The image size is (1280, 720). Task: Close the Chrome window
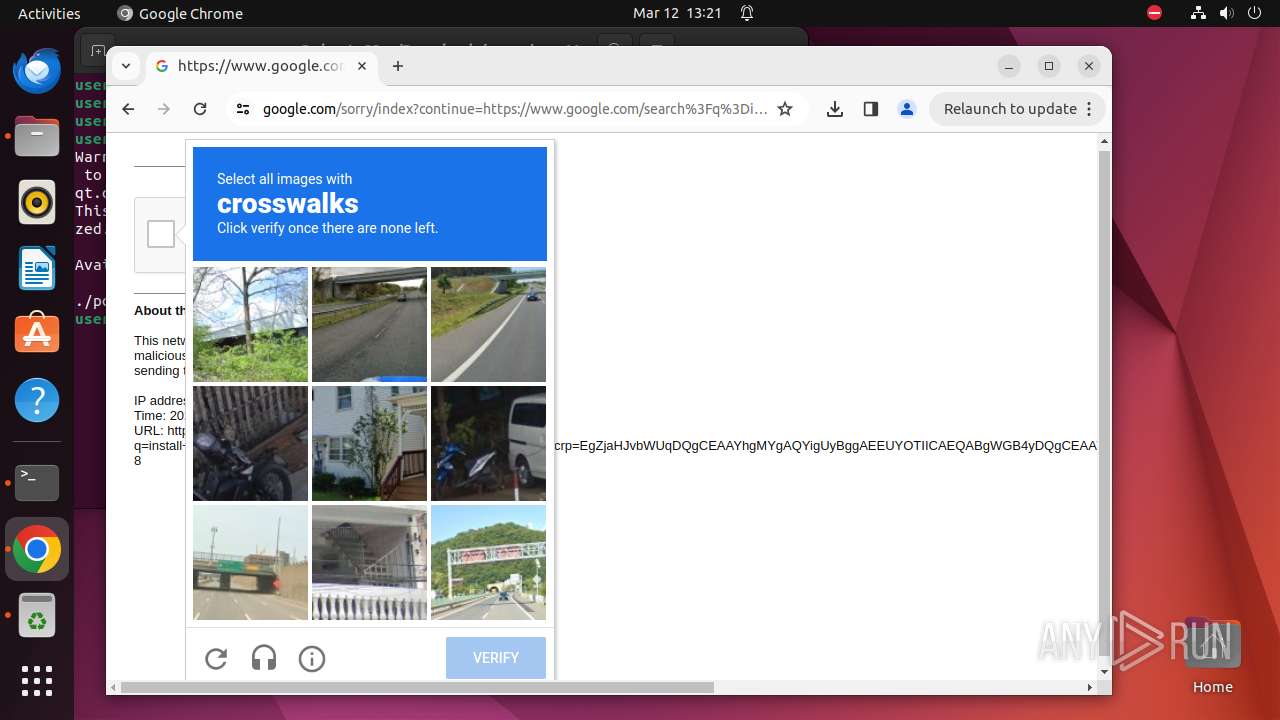coord(1089,66)
